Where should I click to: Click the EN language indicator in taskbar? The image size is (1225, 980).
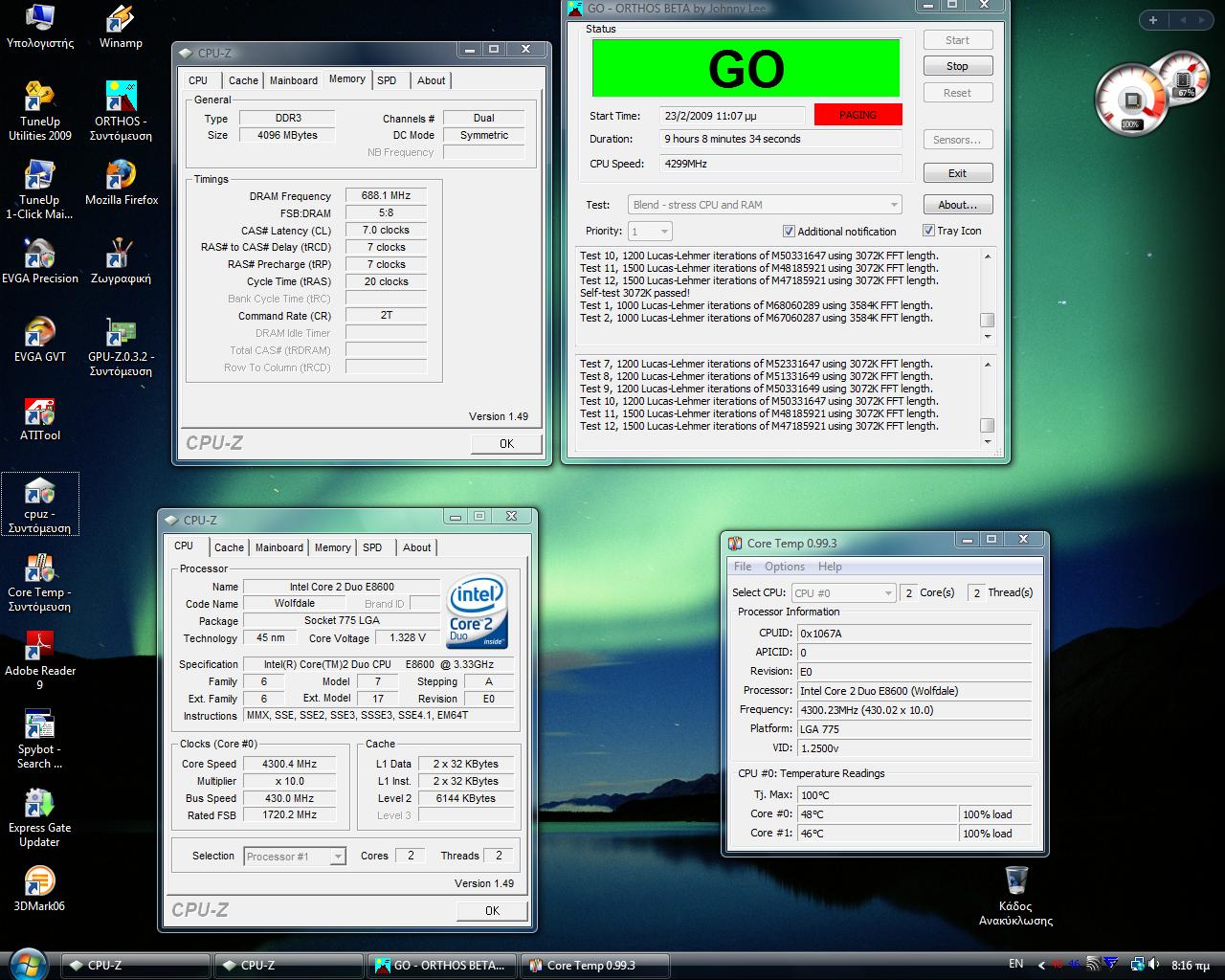[1015, 964]
